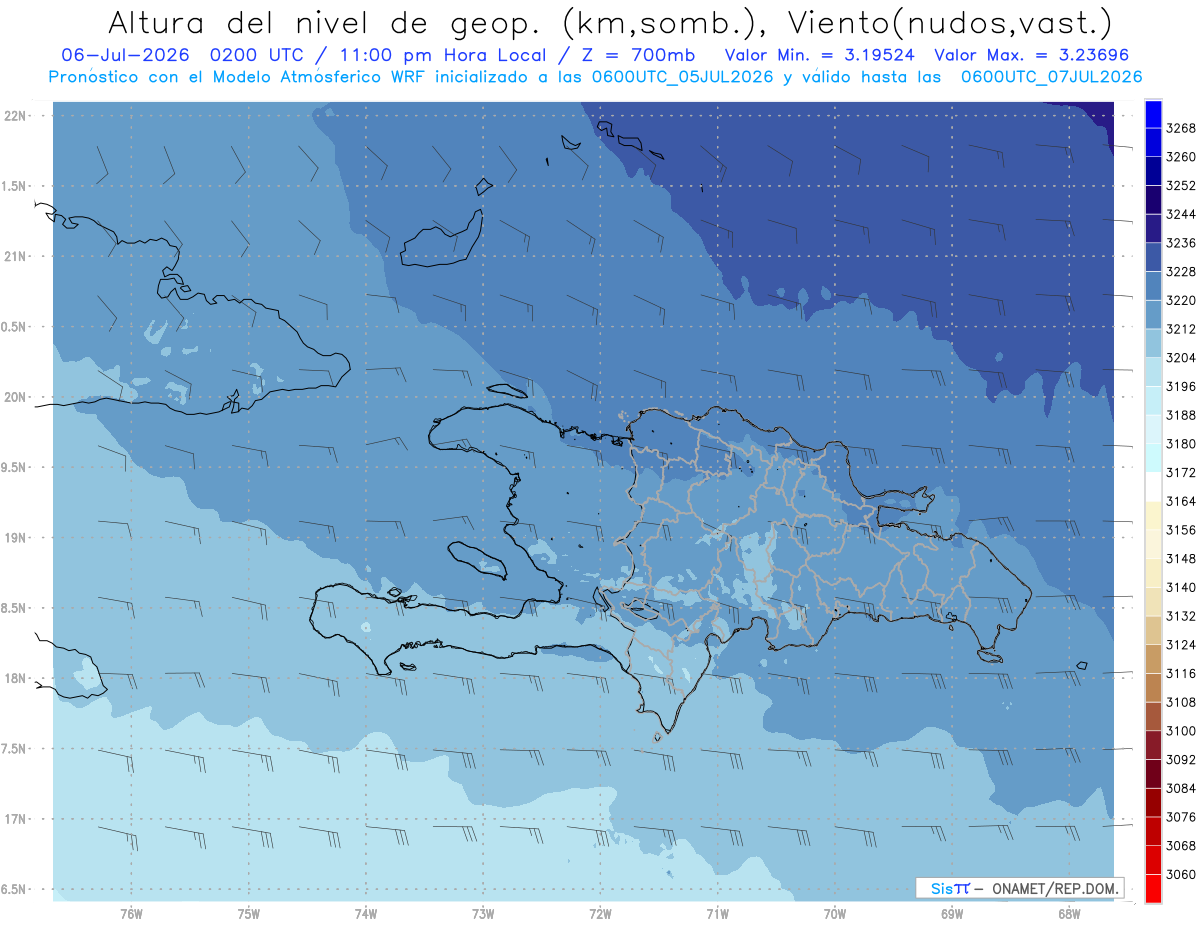
Task: Pick the bright blue swatch above 3268
Action: (1152, 113)
